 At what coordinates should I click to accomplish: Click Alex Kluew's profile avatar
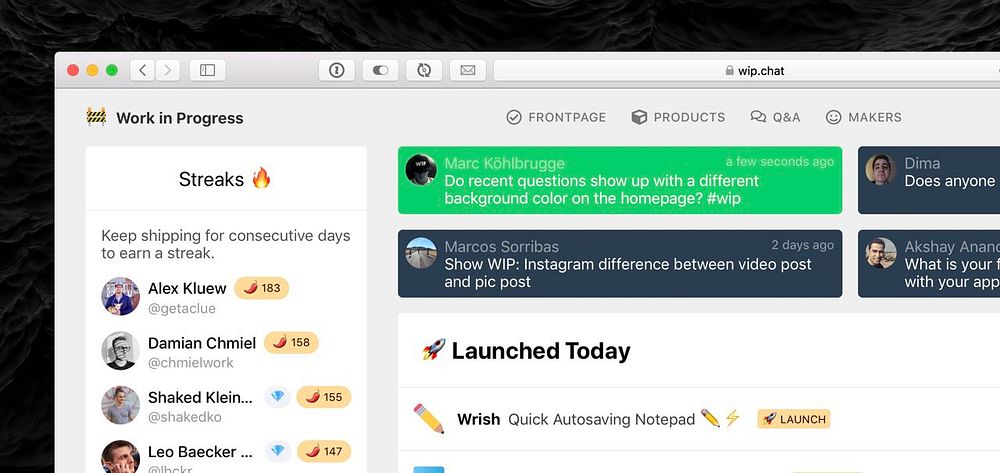point(121,296)
